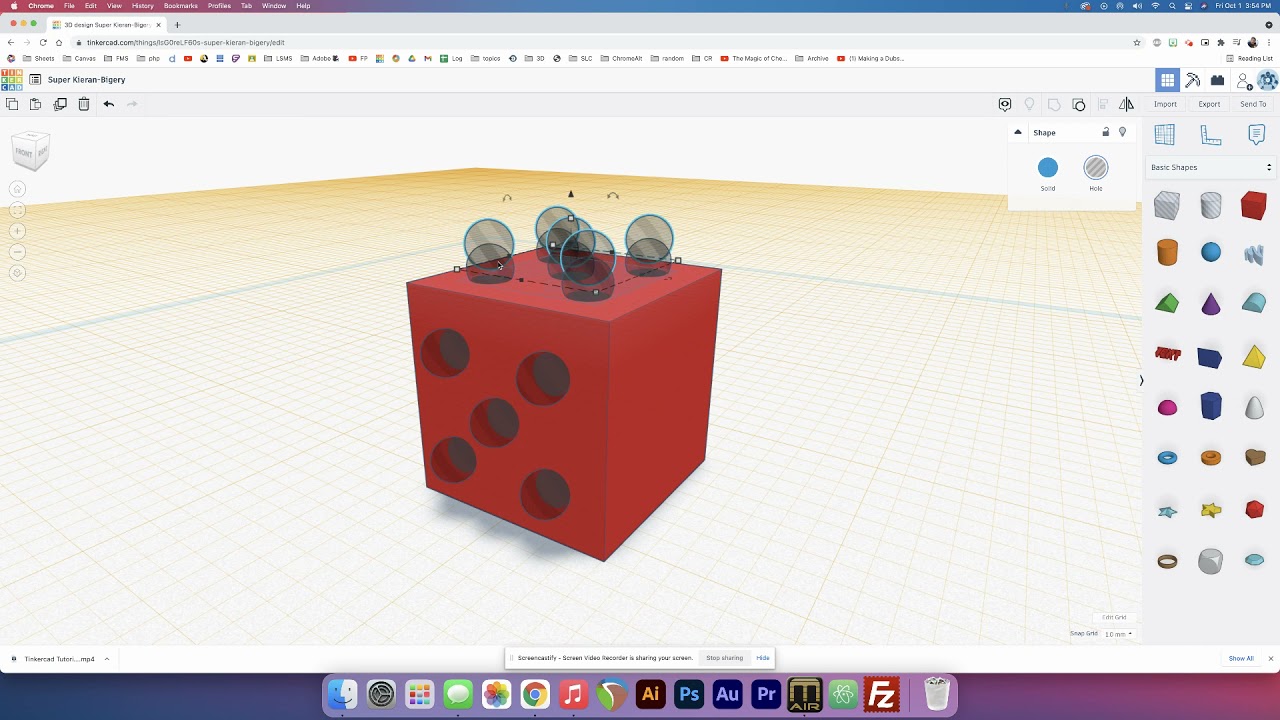Screen dimensions: 1280x720
Task: Pick the yellow Pyramid shape
Action: [x=1254, y=357]
